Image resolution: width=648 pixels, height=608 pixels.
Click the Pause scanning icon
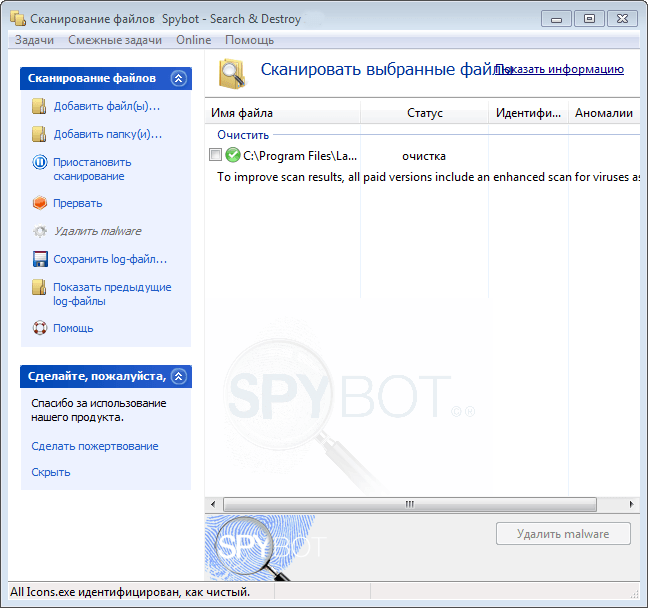(x=40, y=162)
